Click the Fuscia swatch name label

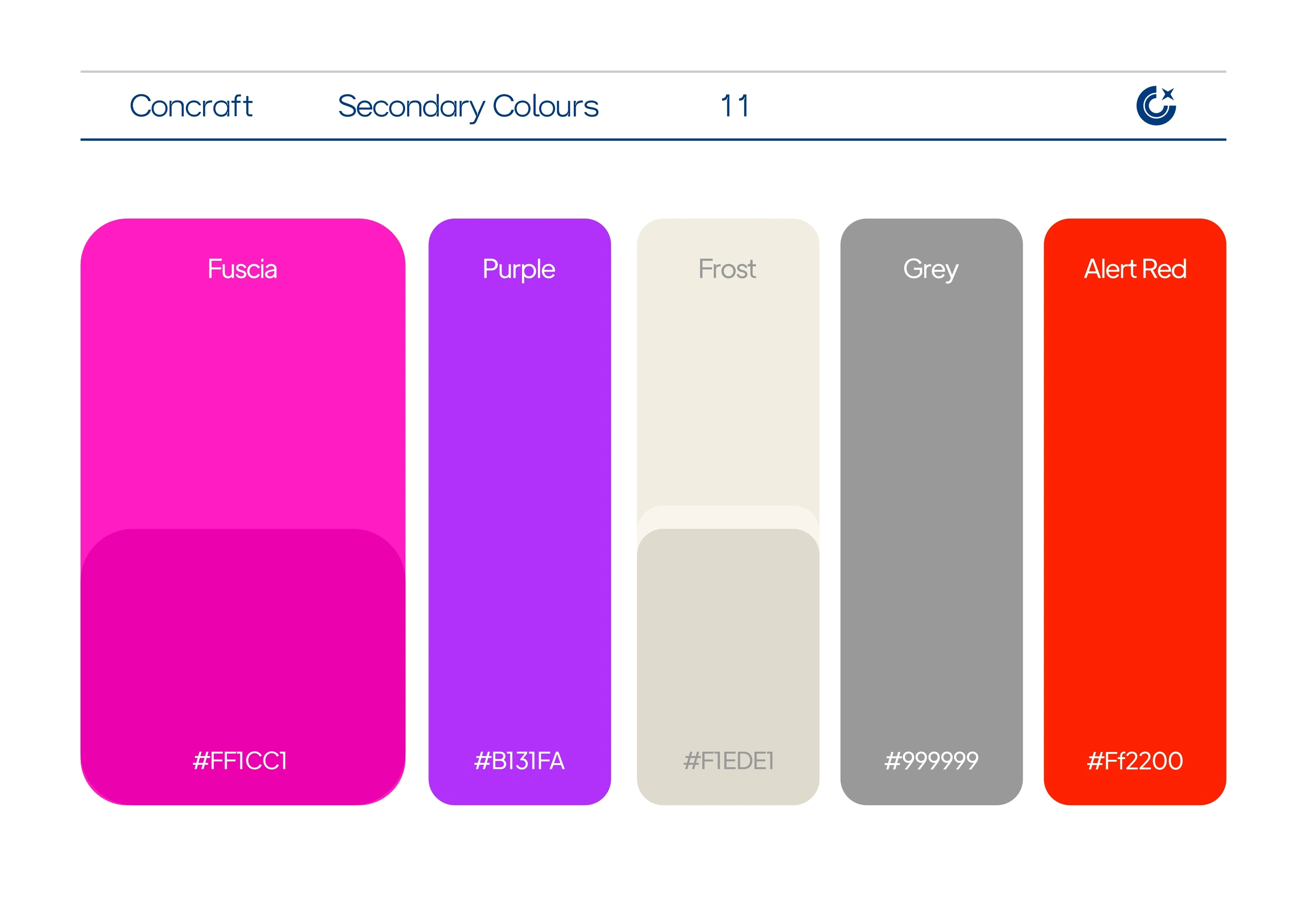point(243,269)
